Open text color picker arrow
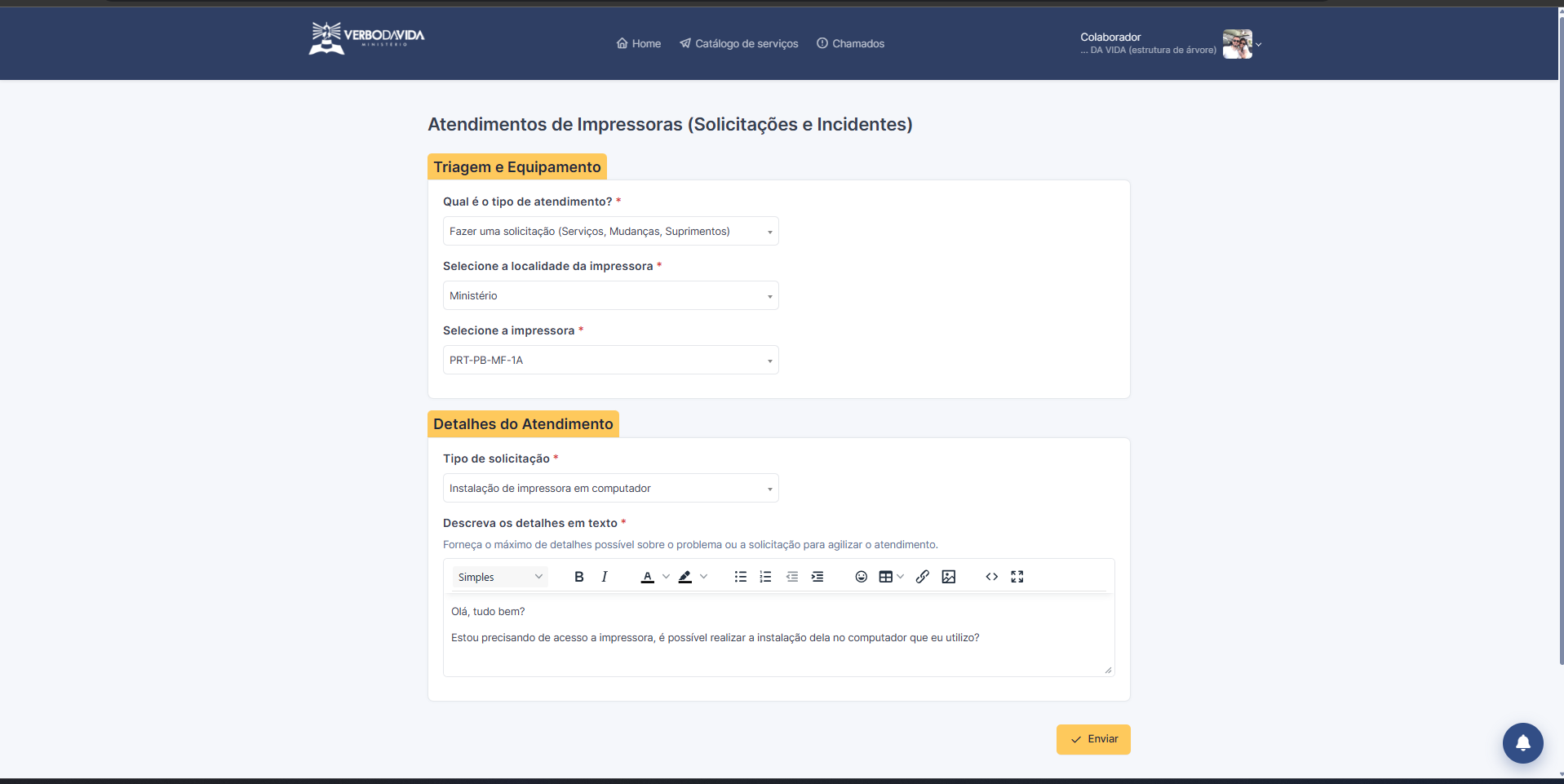 [666, 577]
